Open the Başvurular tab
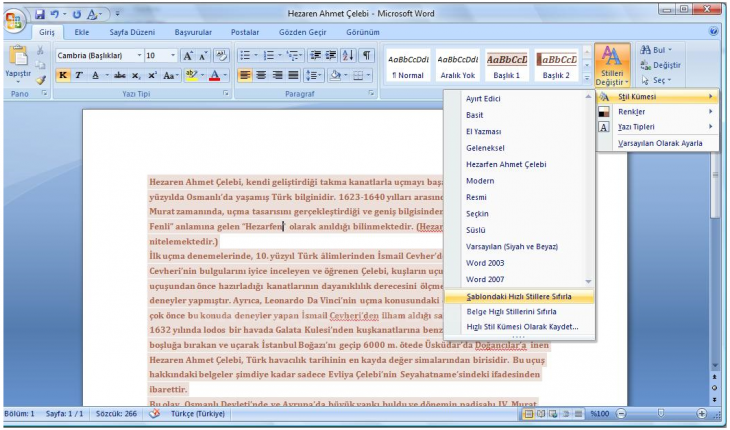The width and height of the screenshot is (730, 430). (193, 32)
